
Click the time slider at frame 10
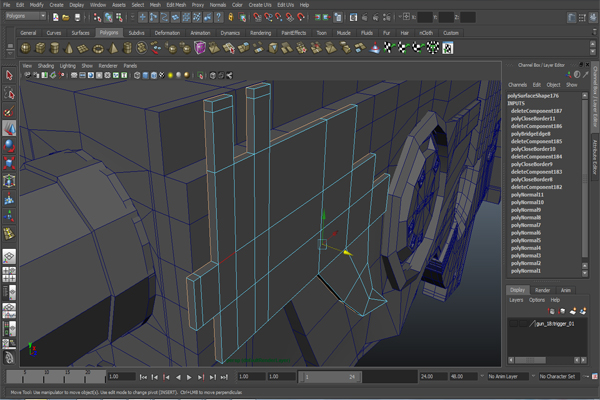click(x=44, y=377)
